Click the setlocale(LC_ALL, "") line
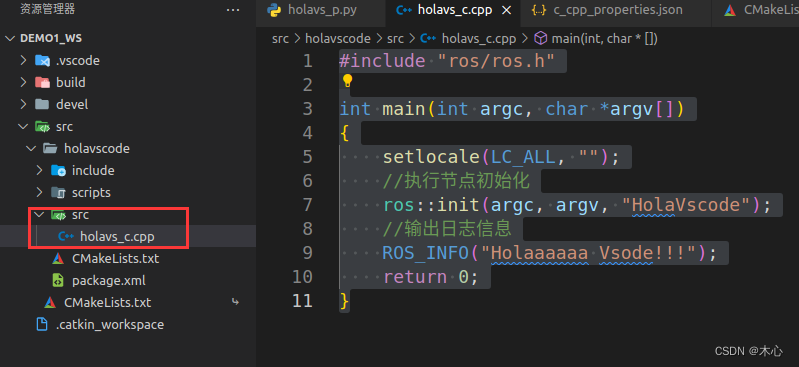Viewport: 799px width, 367px height. point(501,157)
